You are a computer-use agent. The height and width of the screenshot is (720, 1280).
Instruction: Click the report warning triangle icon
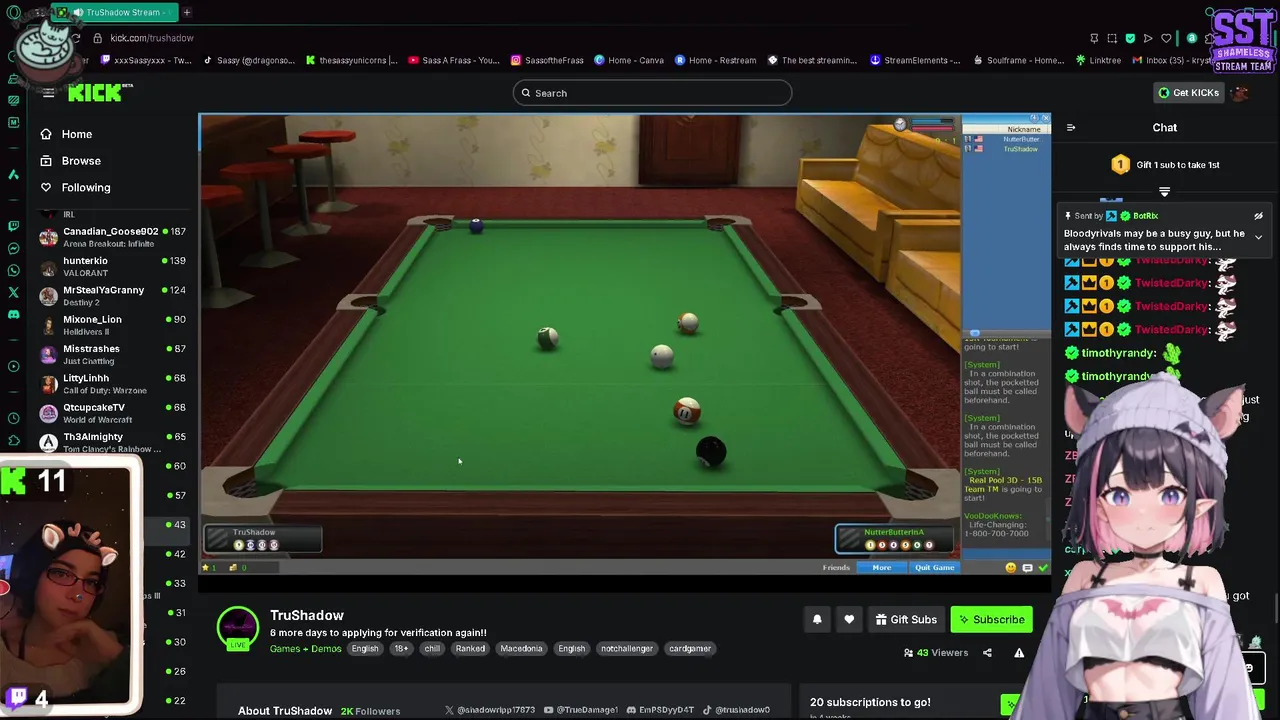point(1019,653)
